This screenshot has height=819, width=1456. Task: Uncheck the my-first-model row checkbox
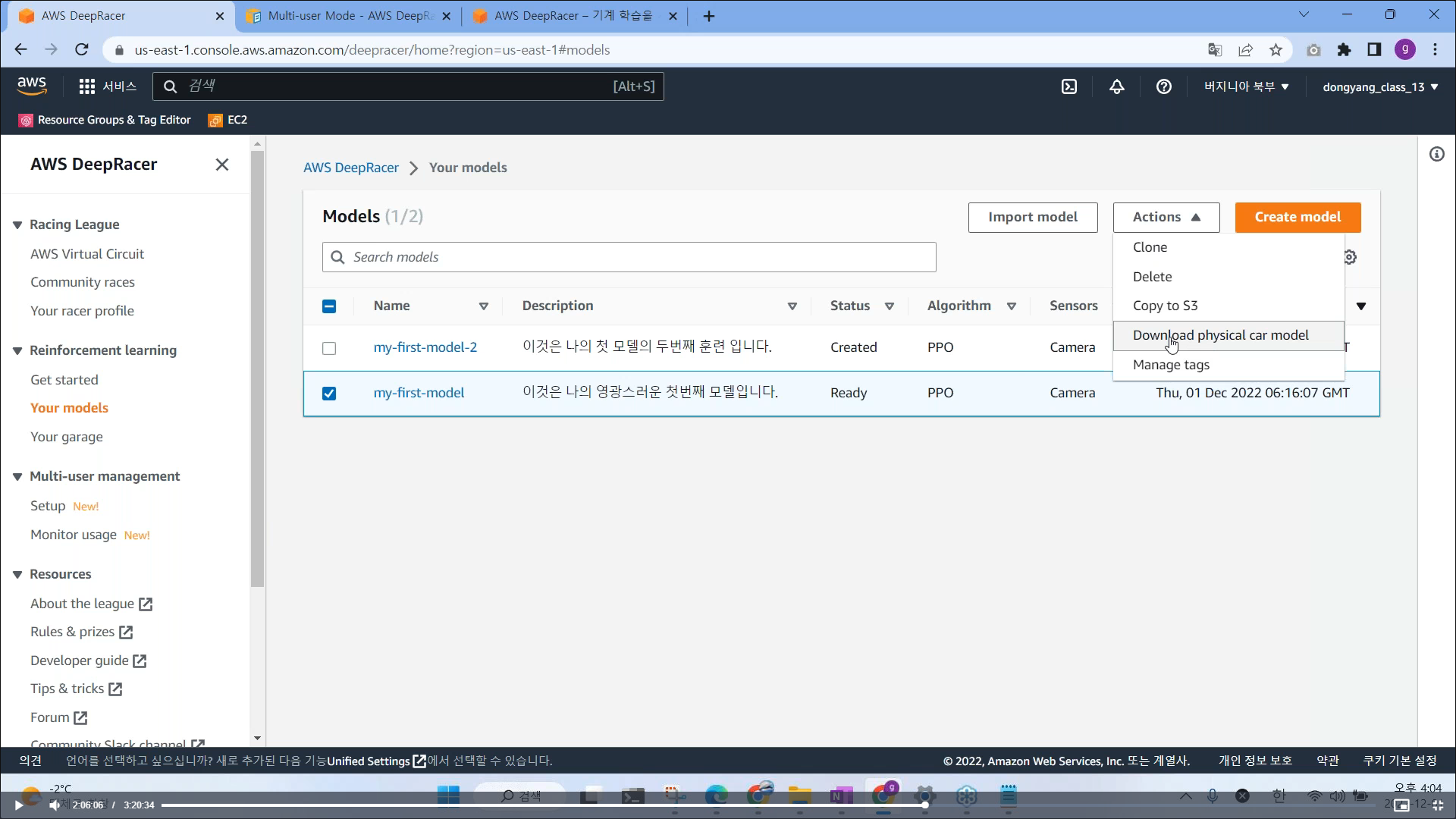[x=329, y=394]
